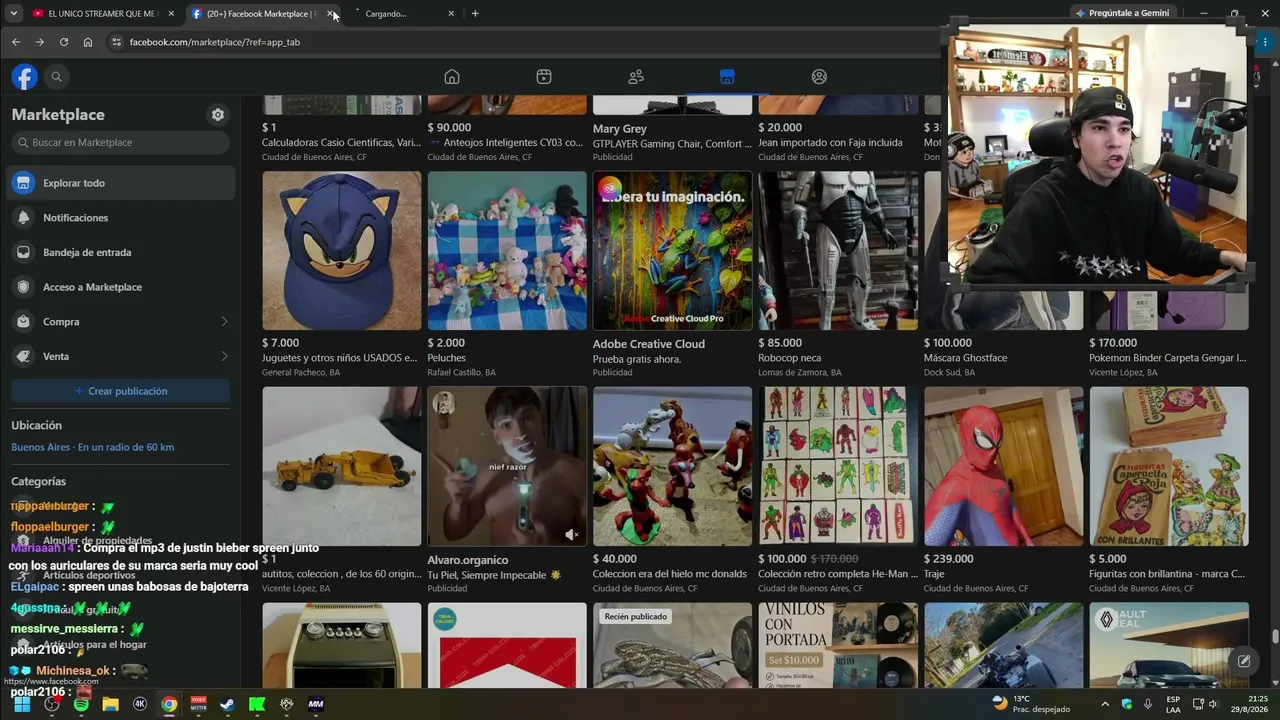The width and height of the screenshot is (1280, 720).
Task: Open the Peluches listing photo
Action: coord(507,251)
